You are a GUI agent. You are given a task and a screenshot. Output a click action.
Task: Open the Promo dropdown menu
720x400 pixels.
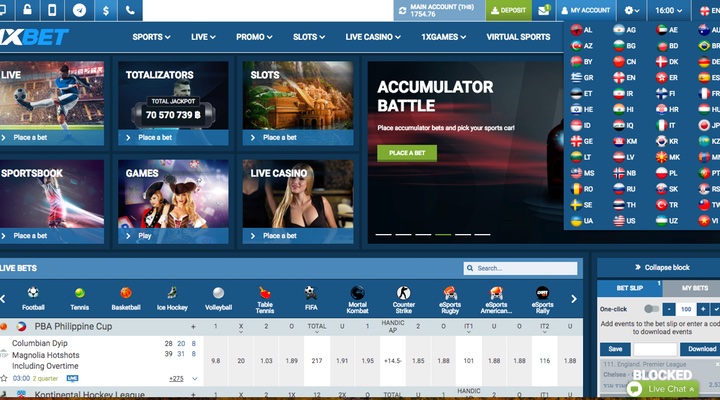pyautogui.click(x=254, y=37)
